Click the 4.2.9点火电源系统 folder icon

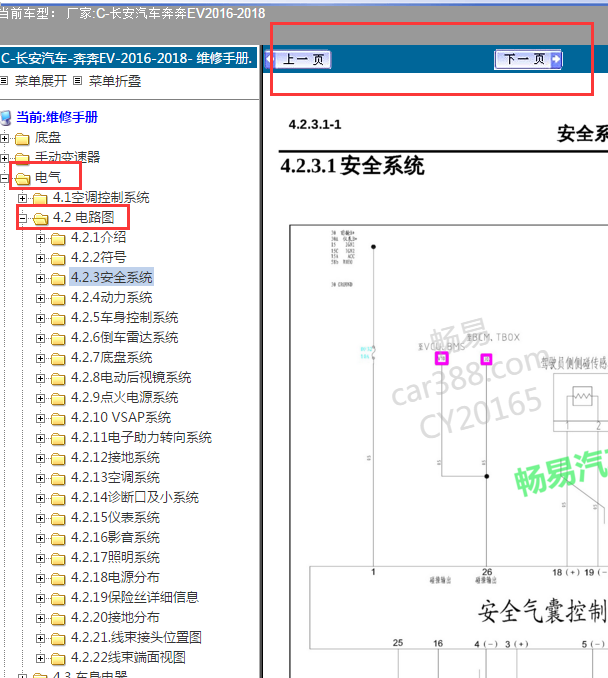tap(58, 399)
